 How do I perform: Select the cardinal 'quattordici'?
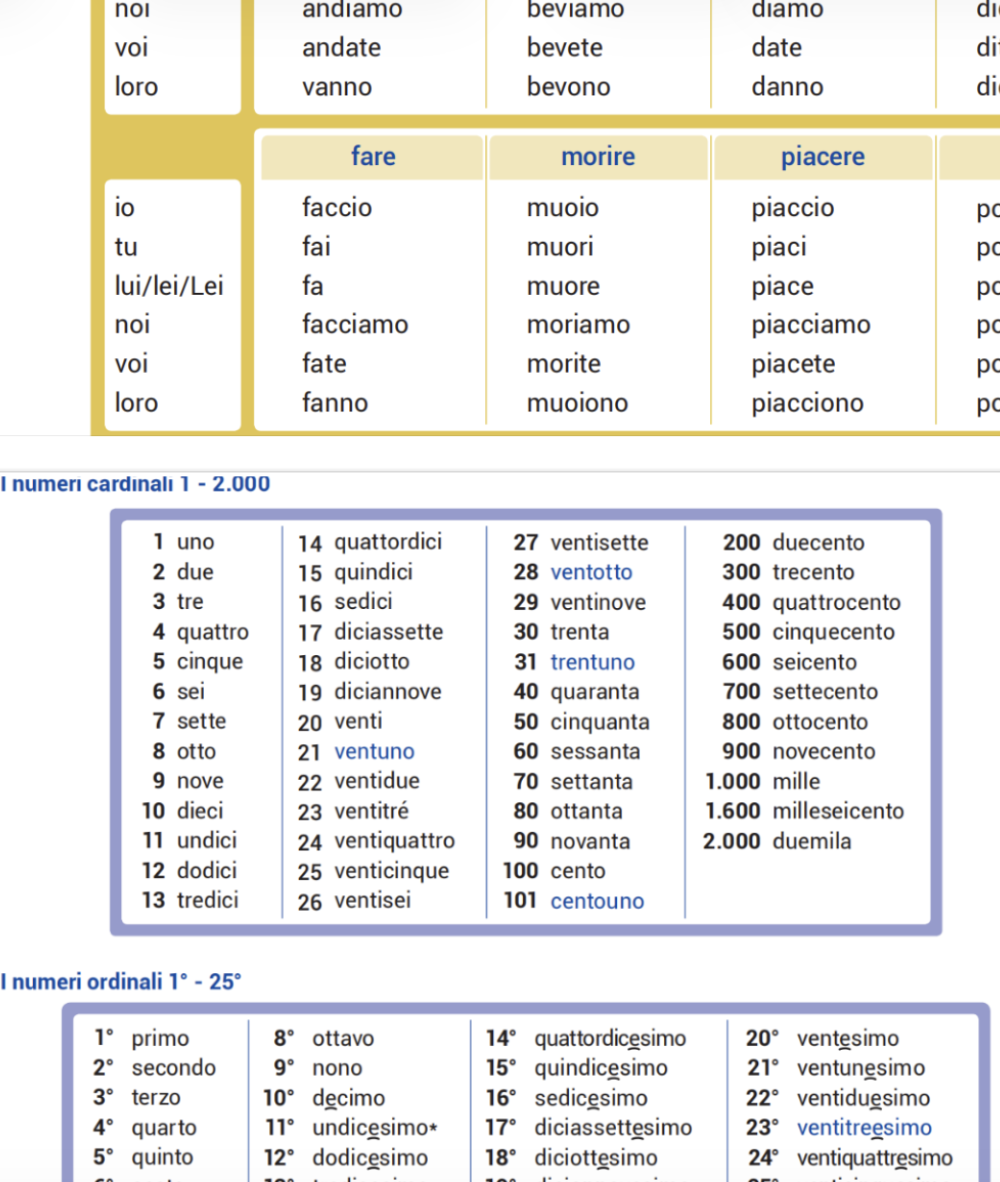[x=388, y=542]
